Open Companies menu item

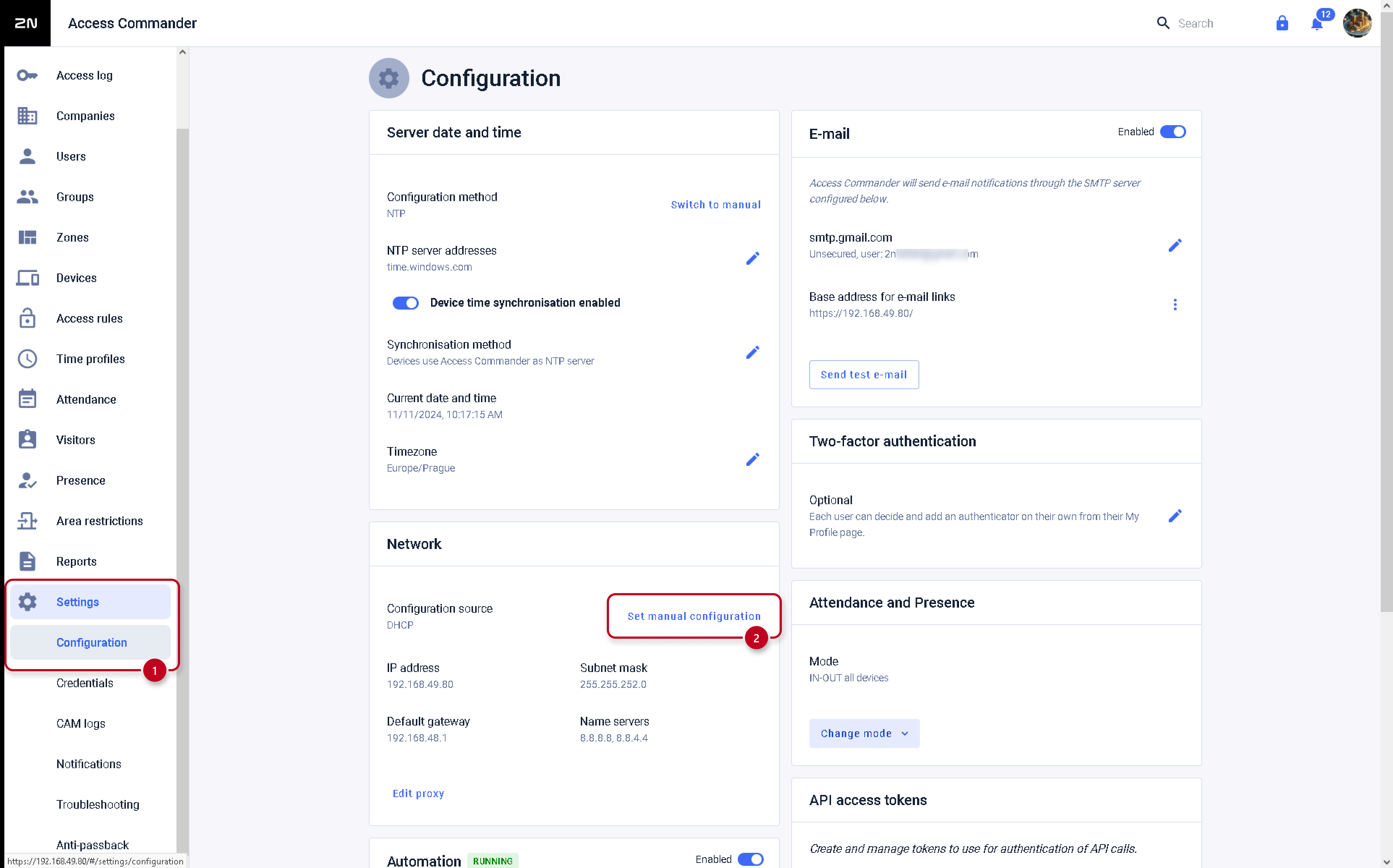coord(90,116)
